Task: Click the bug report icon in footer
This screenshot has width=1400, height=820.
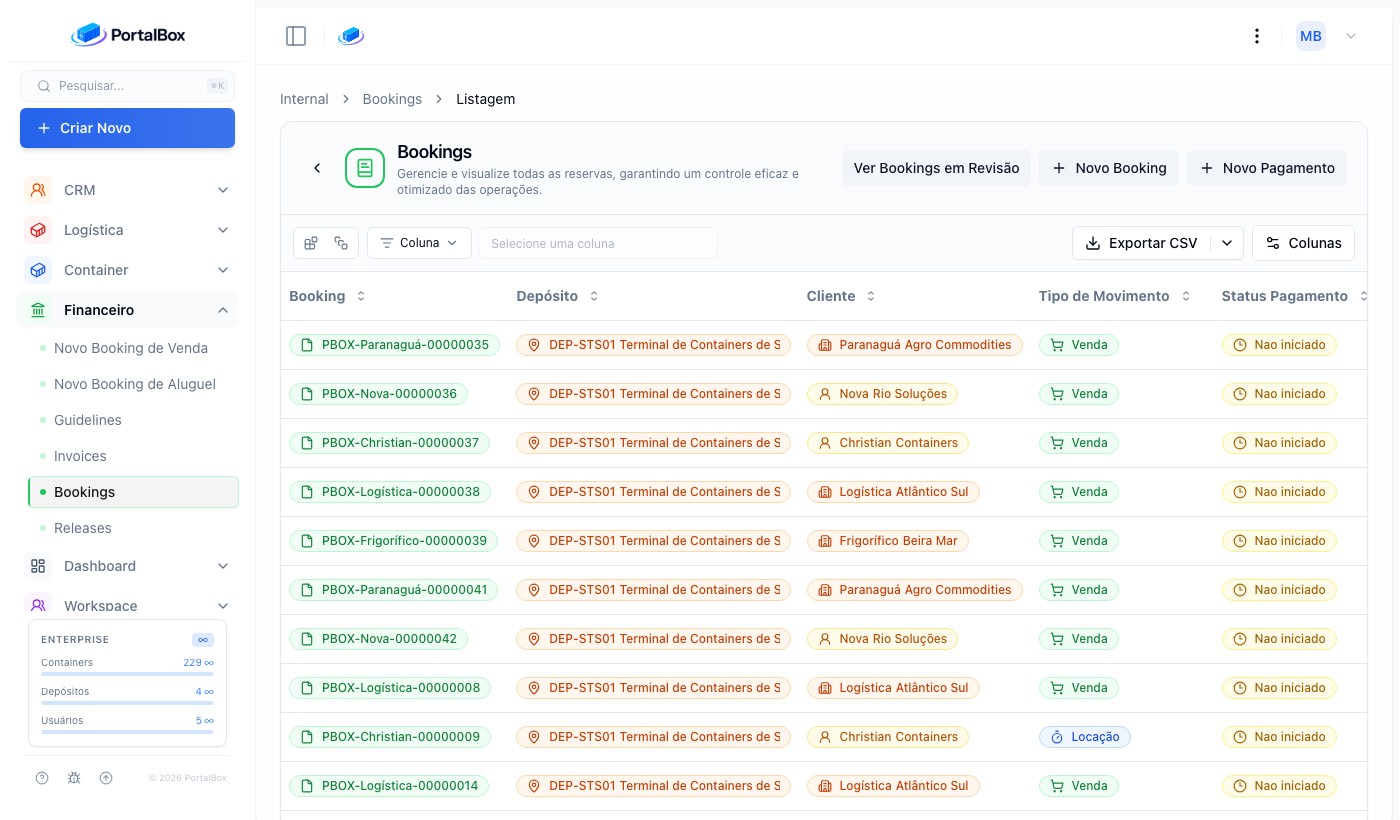Action: (74, 778)
